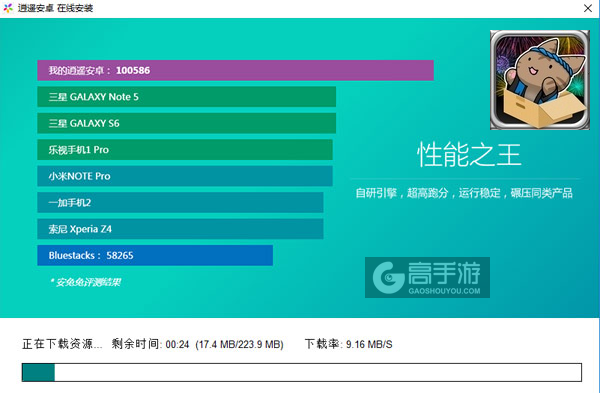Click the 自研引擎 slogan text line
Screen dimensions: 600x393
click(x=464, y=193)
